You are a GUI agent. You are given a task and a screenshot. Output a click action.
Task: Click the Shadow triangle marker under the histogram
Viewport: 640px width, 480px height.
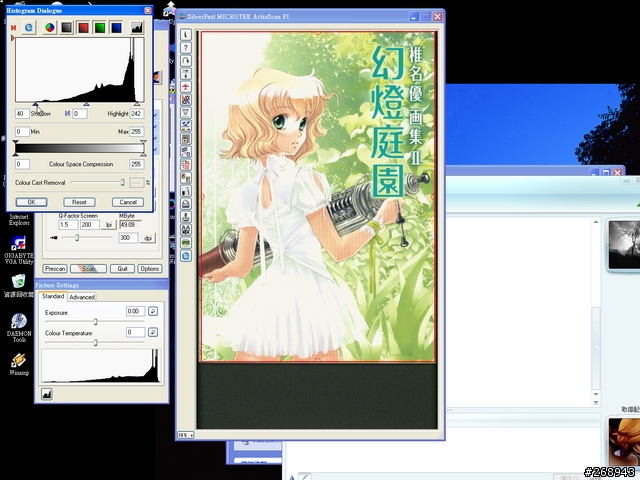(36, 104)
